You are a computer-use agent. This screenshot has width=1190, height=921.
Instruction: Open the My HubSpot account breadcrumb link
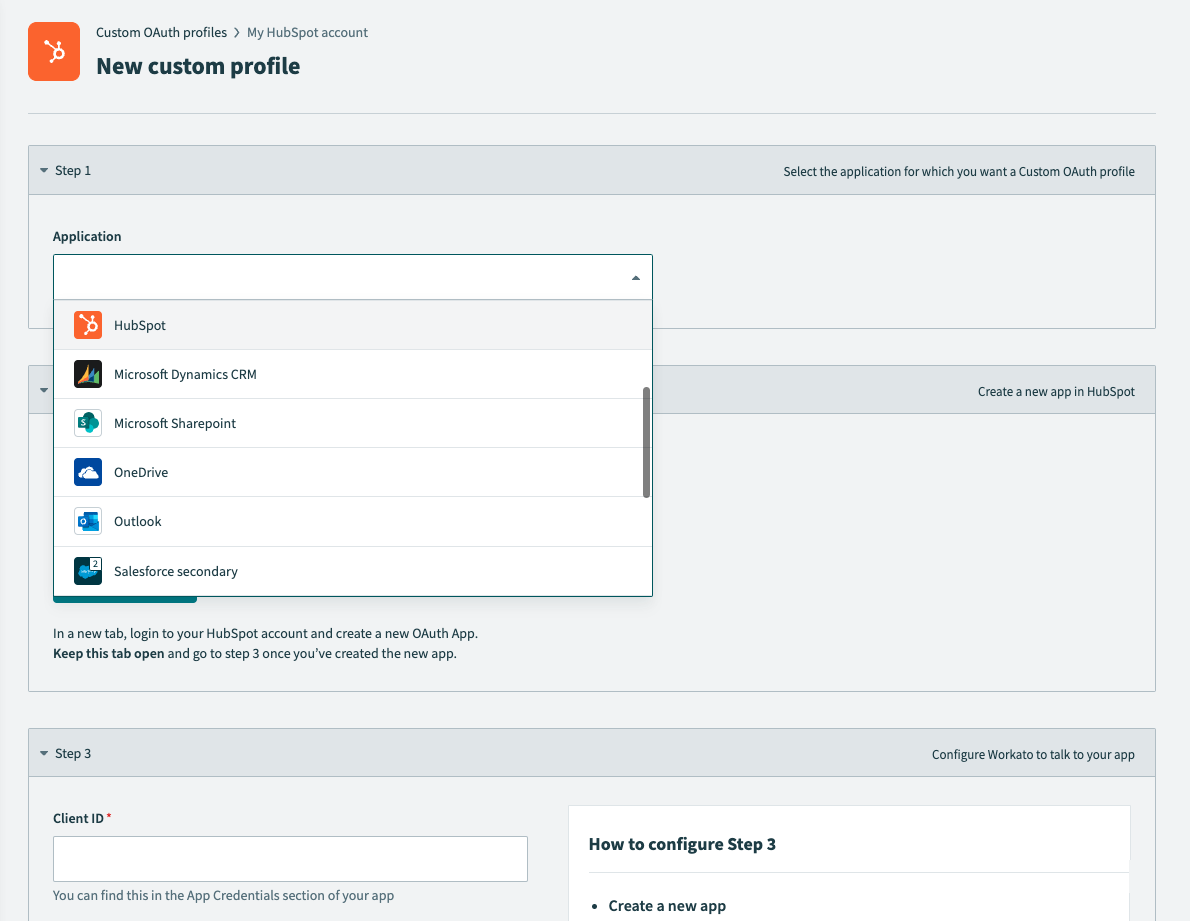click(x=307, y=32)
